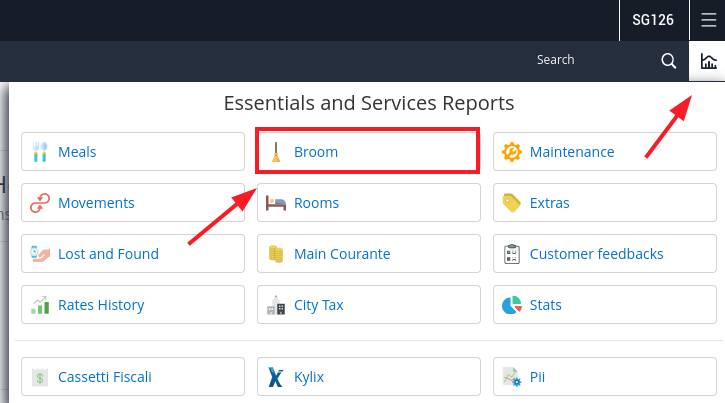Screen dimensions: 725x403
Task: Click the magnifying glass search icon
Action: point(669,61)
